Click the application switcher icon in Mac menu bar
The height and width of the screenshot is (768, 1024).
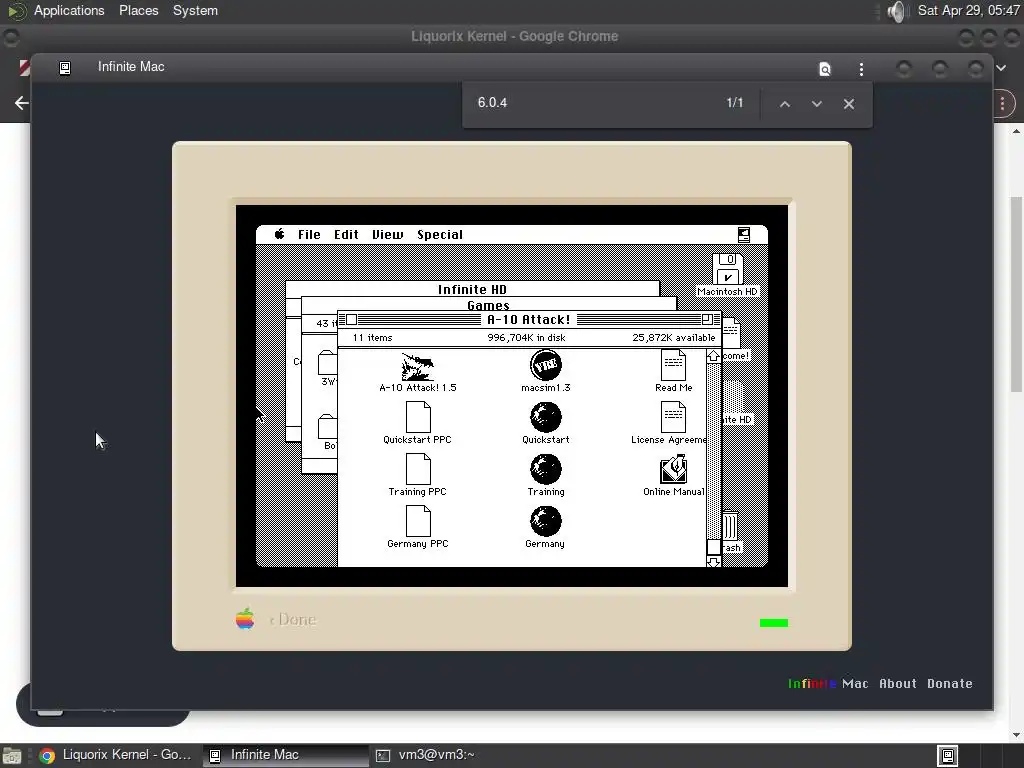point(744,234)
